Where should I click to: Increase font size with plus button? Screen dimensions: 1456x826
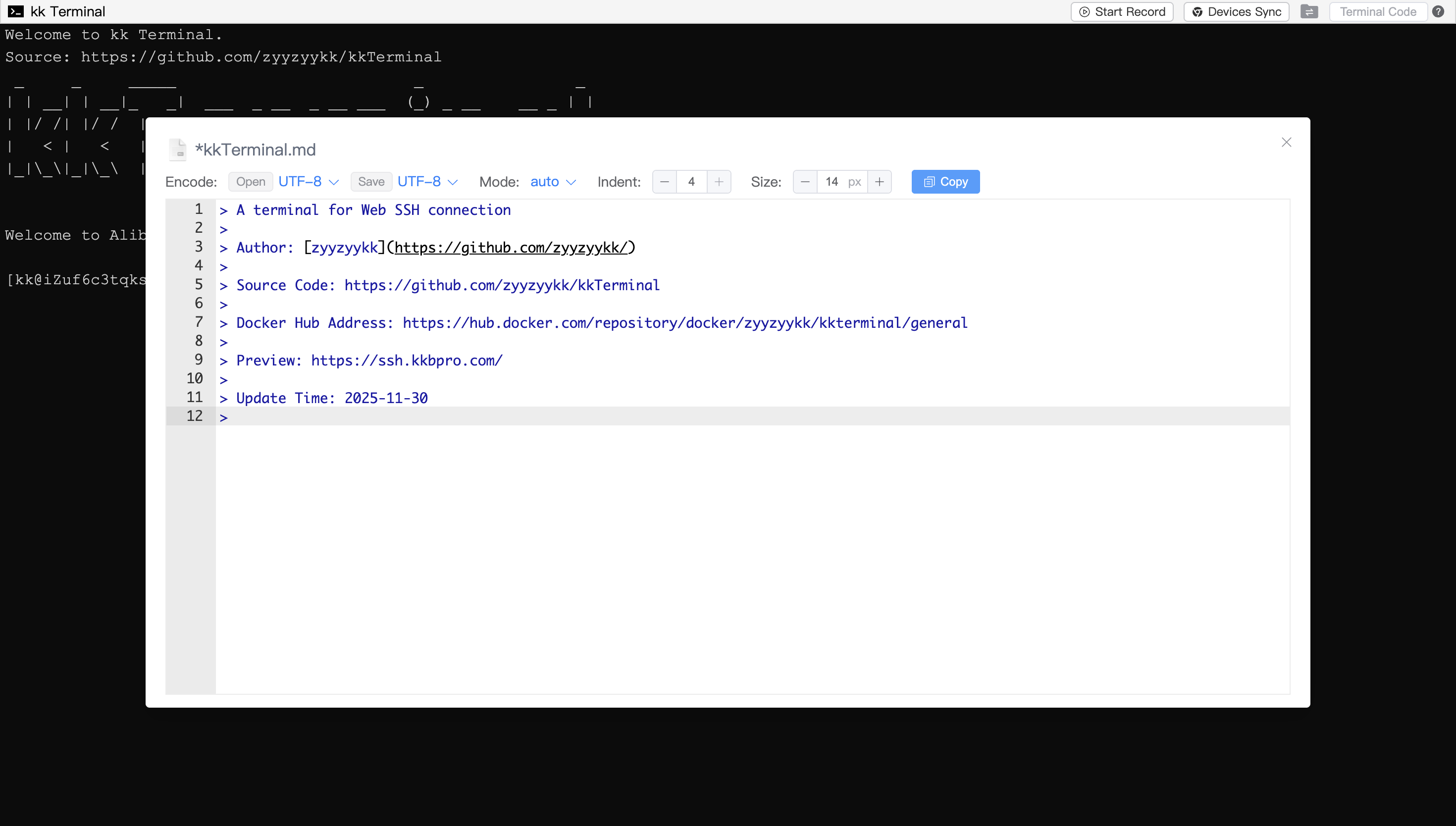point(879,182)
